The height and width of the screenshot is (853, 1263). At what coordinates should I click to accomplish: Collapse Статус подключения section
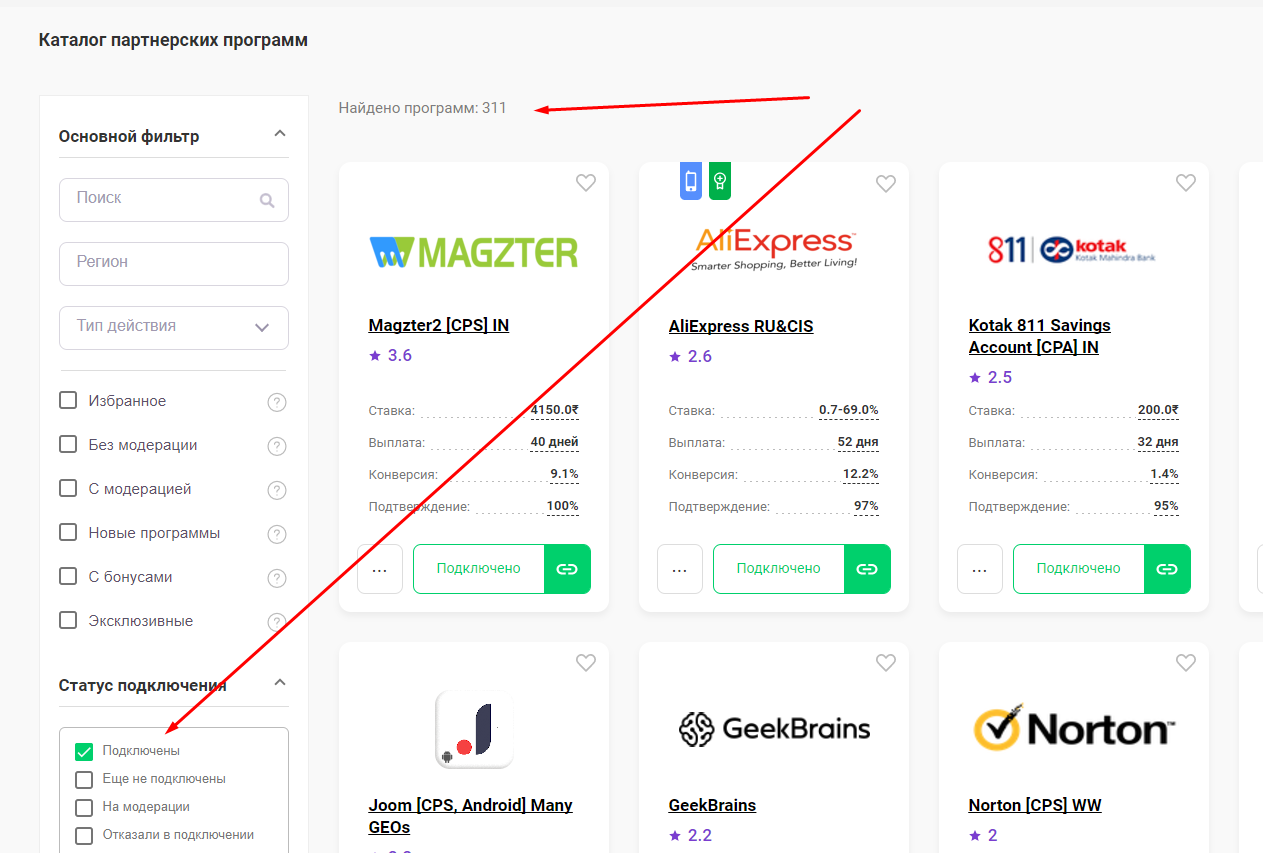280,683
